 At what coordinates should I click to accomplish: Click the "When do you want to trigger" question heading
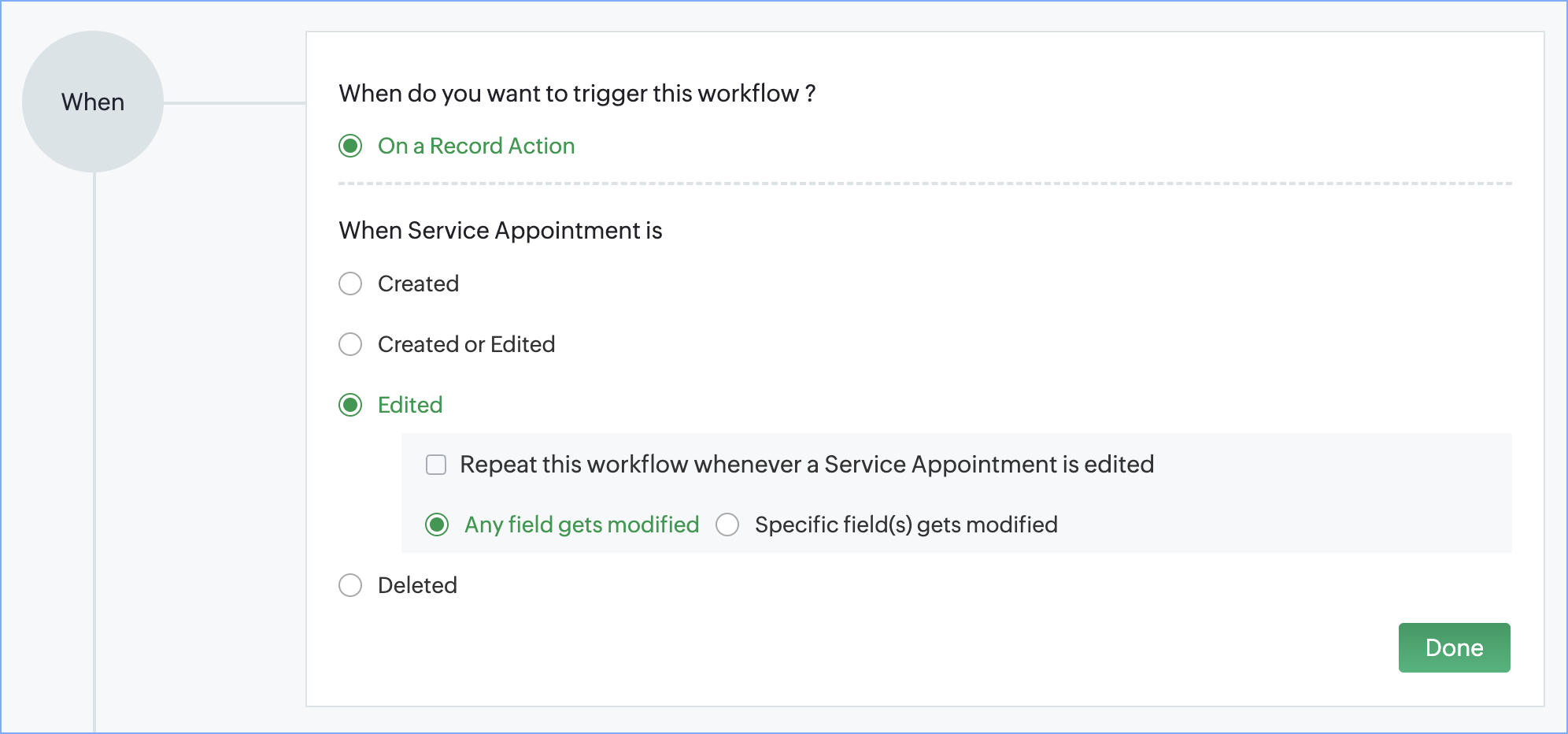577,93
